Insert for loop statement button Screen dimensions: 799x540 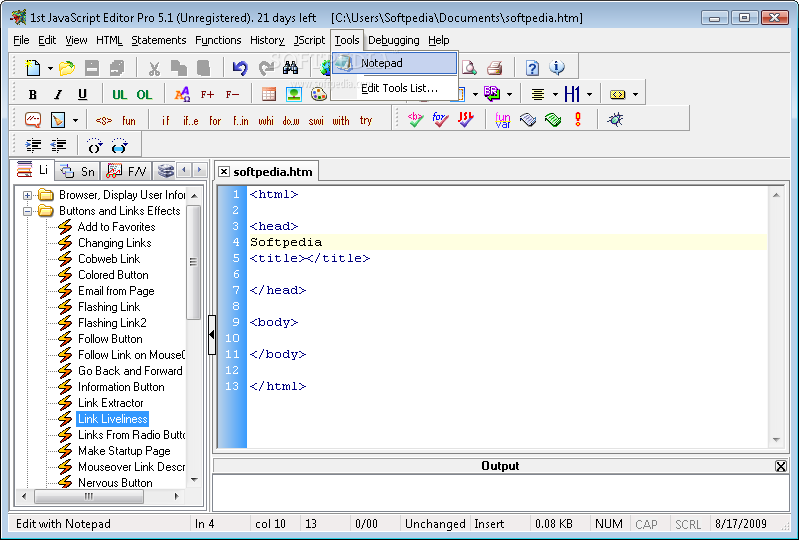(215, 121)
